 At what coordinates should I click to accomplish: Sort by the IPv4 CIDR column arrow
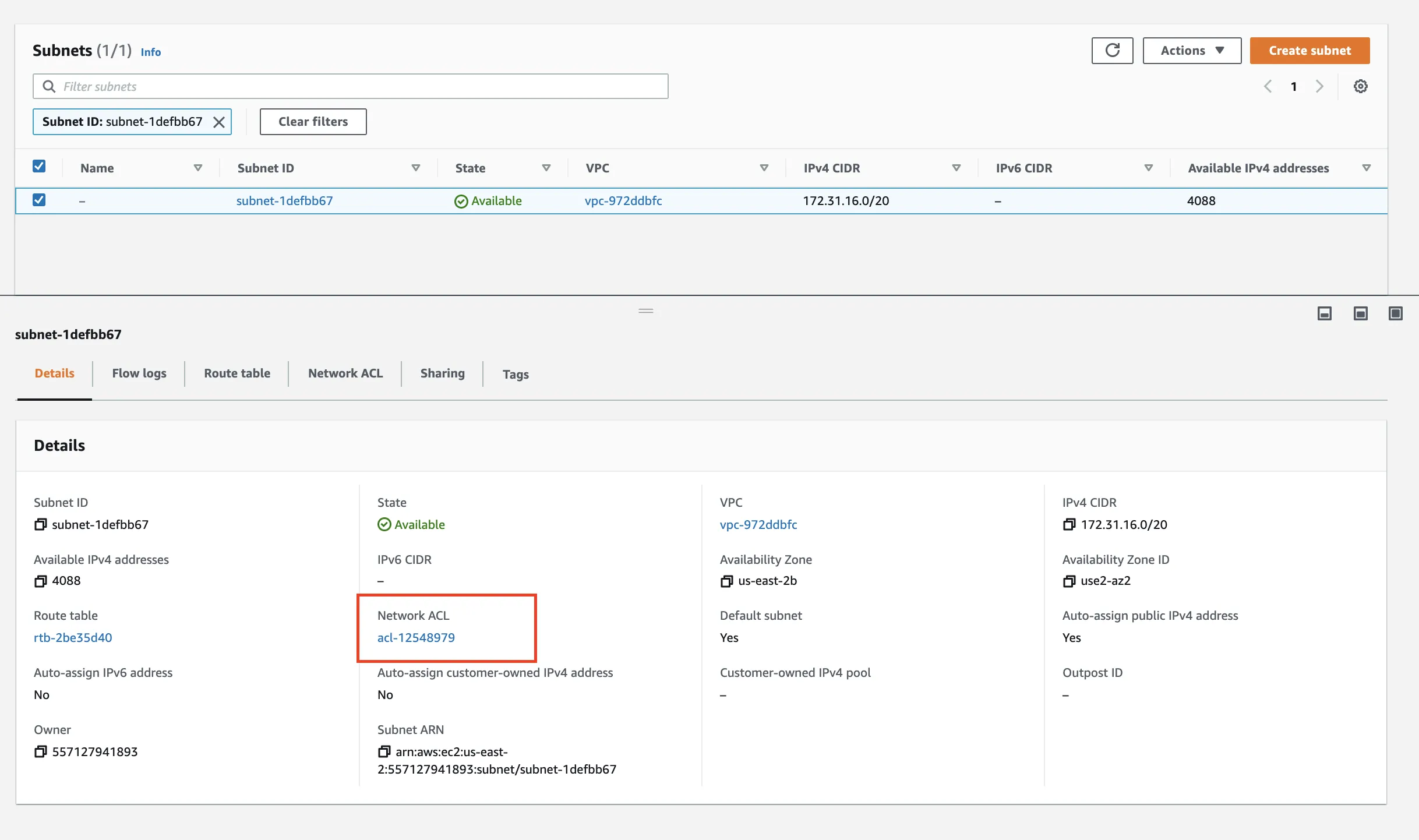coord(956,168)
